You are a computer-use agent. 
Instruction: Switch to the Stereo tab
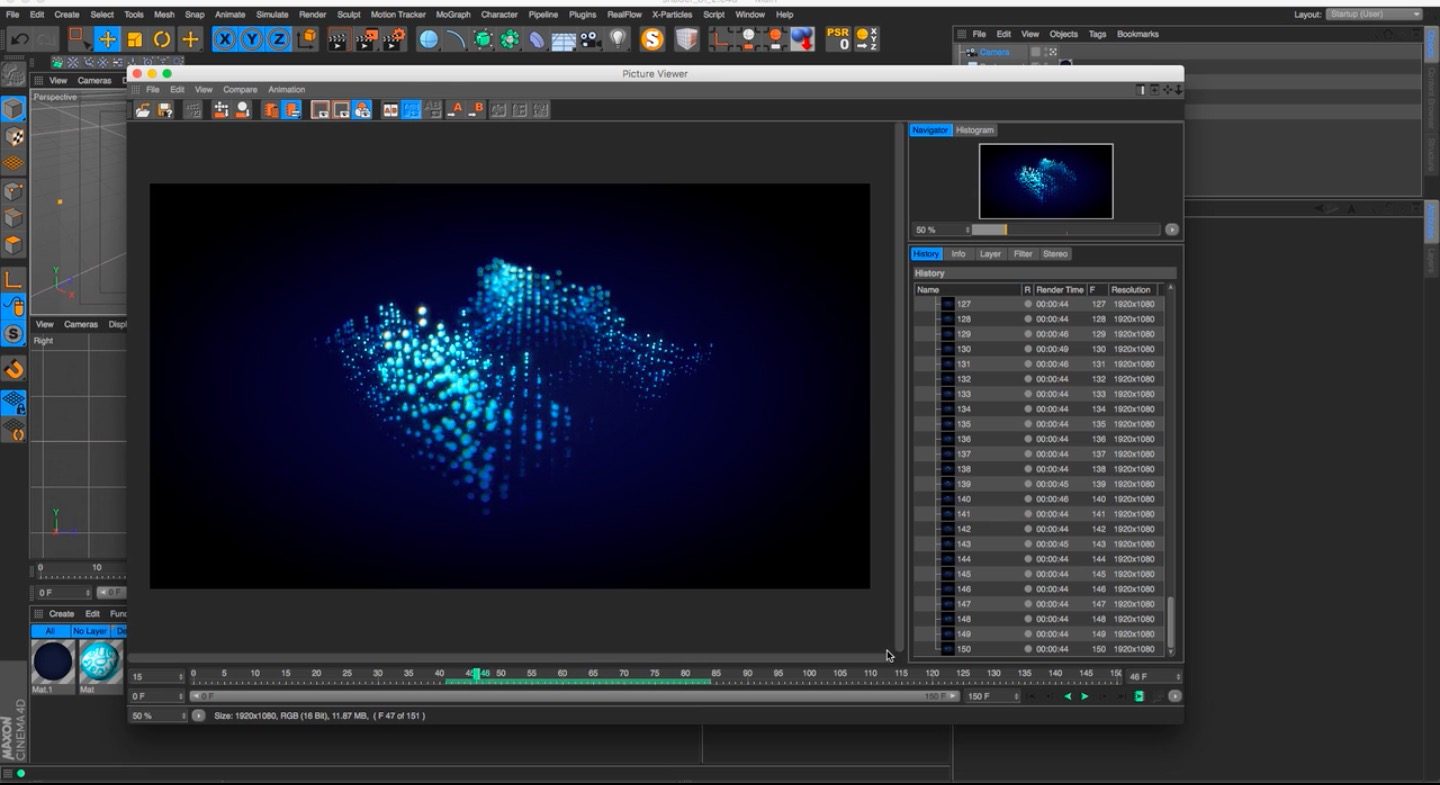pyautogui.click(x=1056, y=254)
